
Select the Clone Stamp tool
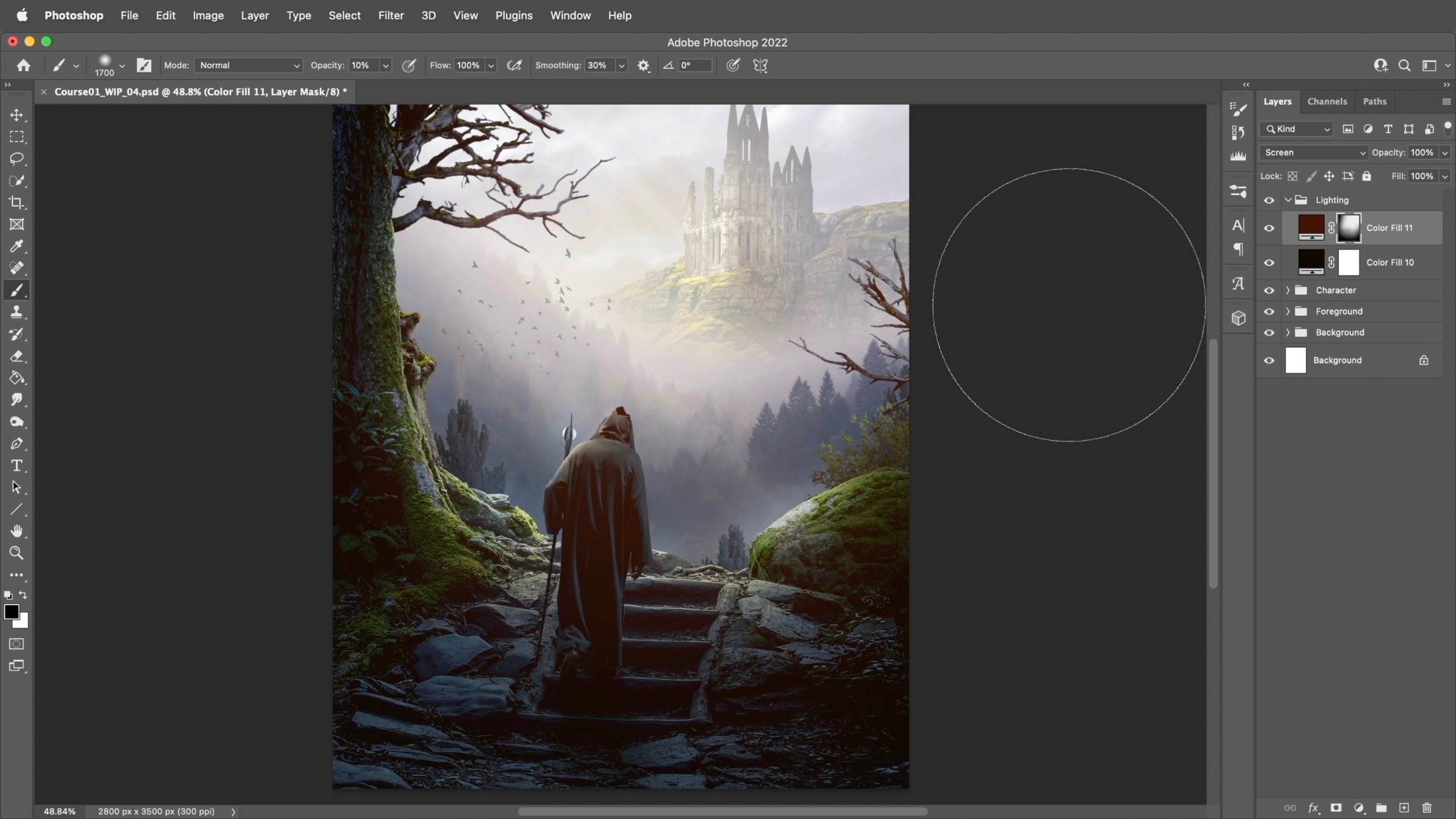tap(16, 312)
